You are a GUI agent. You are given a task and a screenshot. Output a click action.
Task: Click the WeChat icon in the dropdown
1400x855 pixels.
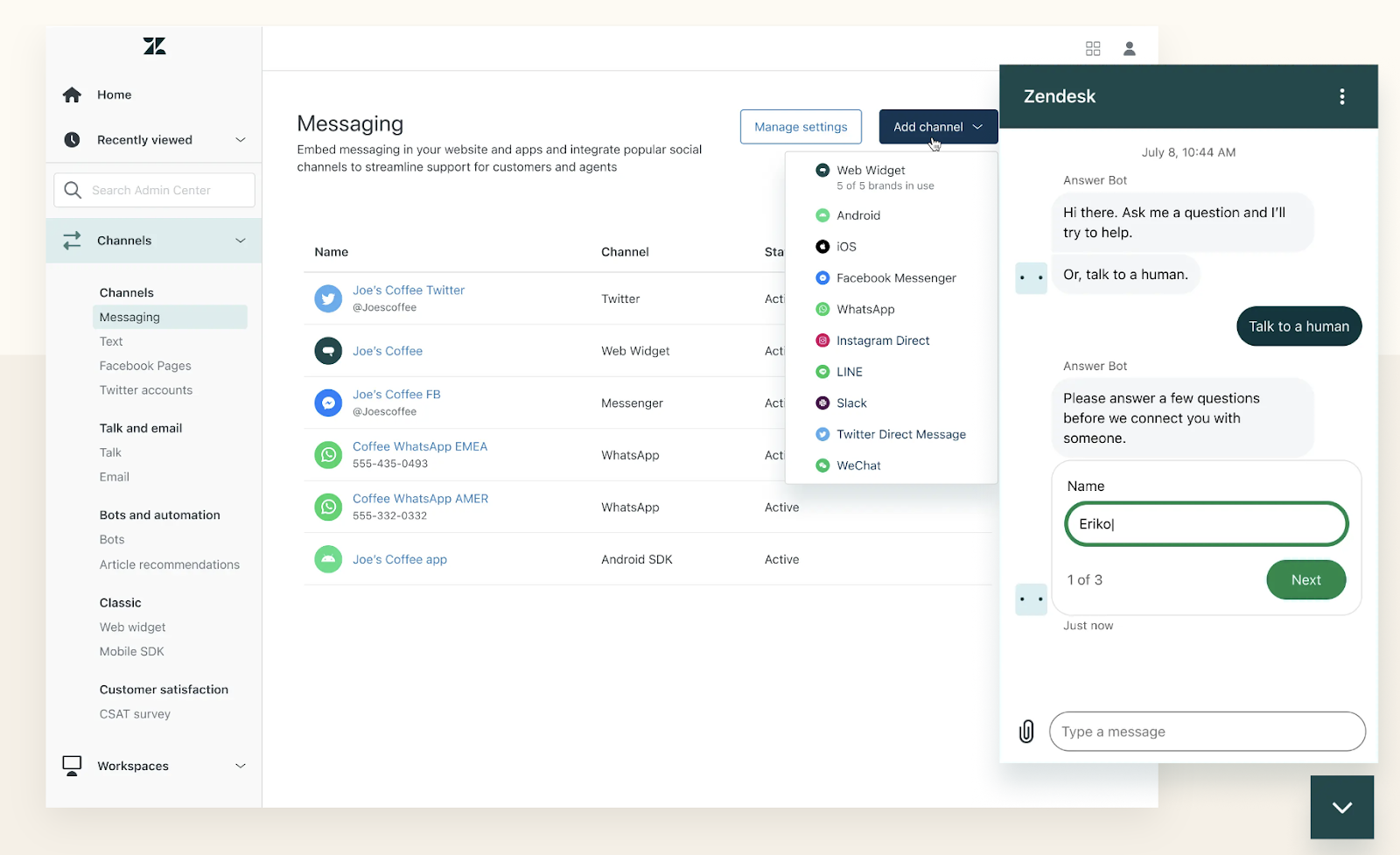(x=822, y=466)
